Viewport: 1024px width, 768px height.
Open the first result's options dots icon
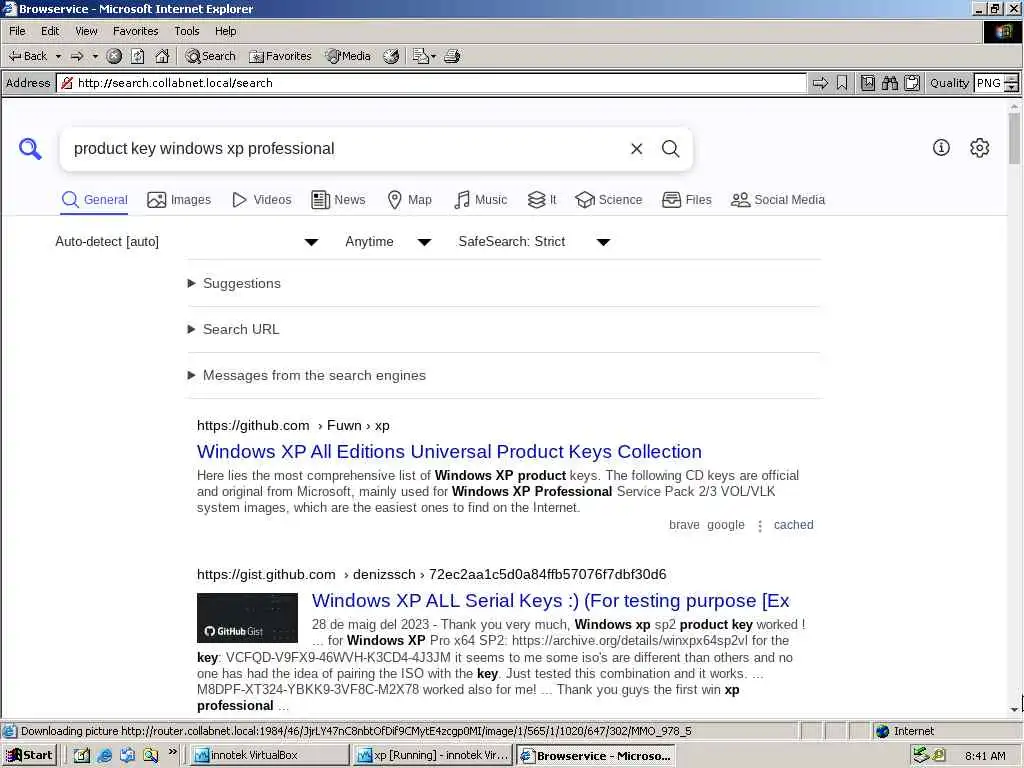[760, 526]
